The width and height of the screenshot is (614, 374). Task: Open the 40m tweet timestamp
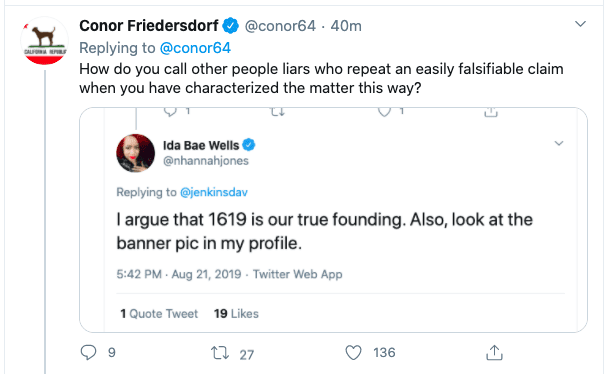pyautogui.click(x=346, y=26)
